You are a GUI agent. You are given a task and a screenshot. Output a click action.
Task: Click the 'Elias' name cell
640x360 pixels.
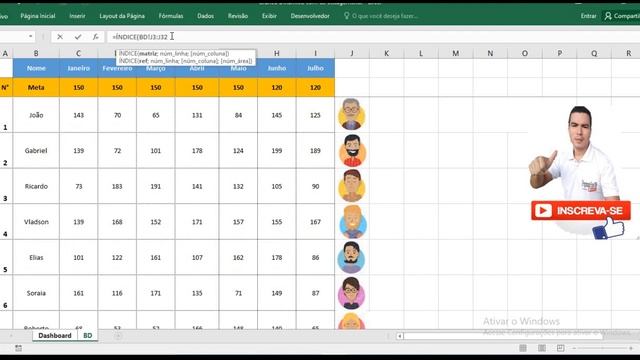click(36, 258)
